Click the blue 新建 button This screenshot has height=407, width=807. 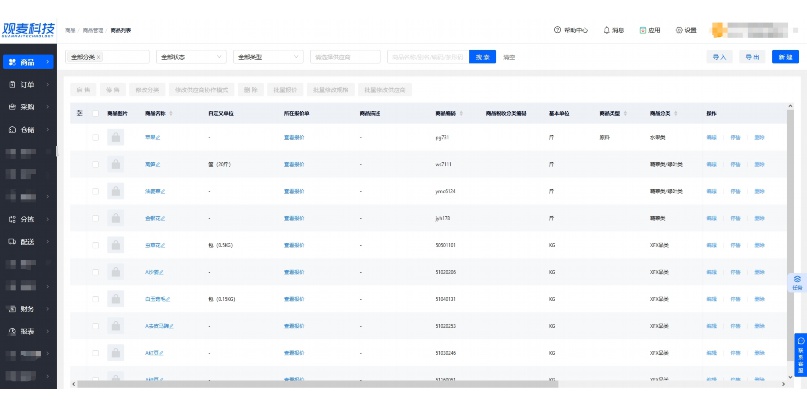(785, 57)
